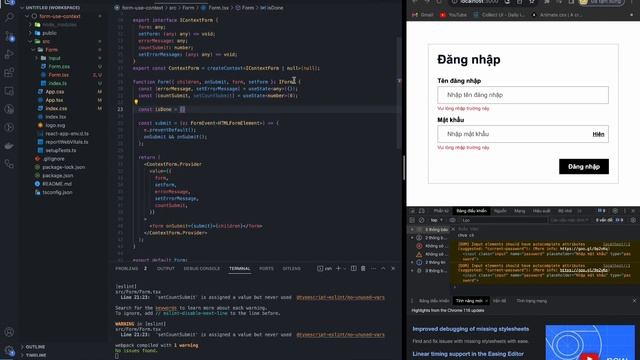The image size is (640, 360).
Task: Click the DevTools console filter 'Lọc' field
Action: tap(504, 220)
